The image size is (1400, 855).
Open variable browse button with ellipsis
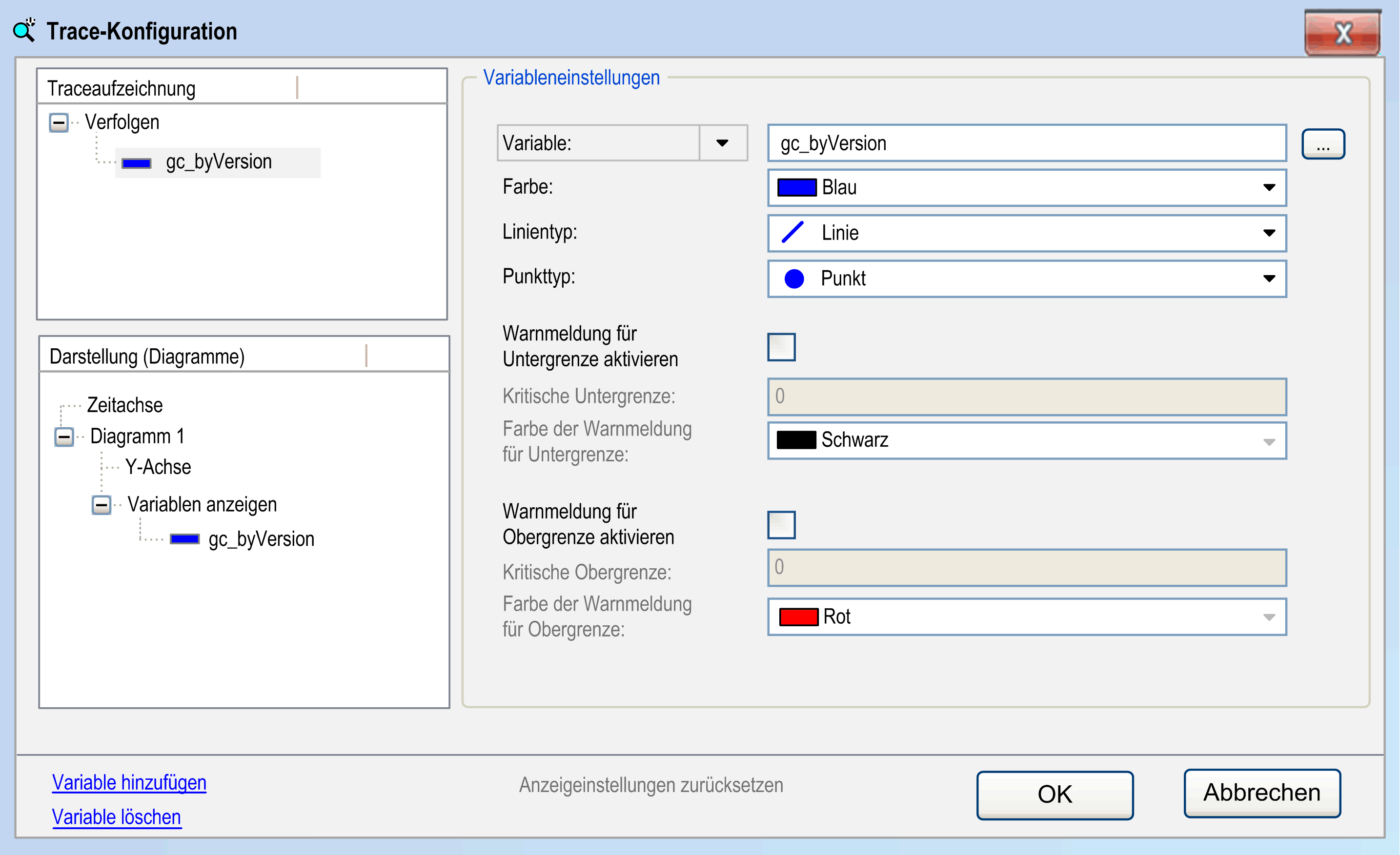coord(1323,144)
